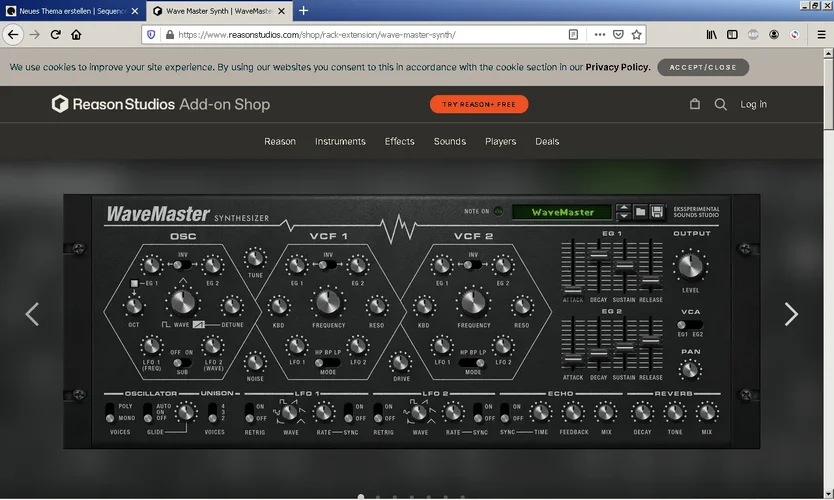
Task: Click page vertical scrollbar thumb
Action: pos(828,93)
